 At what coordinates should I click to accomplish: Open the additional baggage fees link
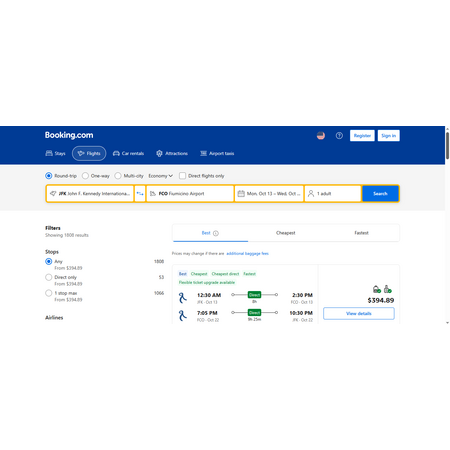coord(247,254)
